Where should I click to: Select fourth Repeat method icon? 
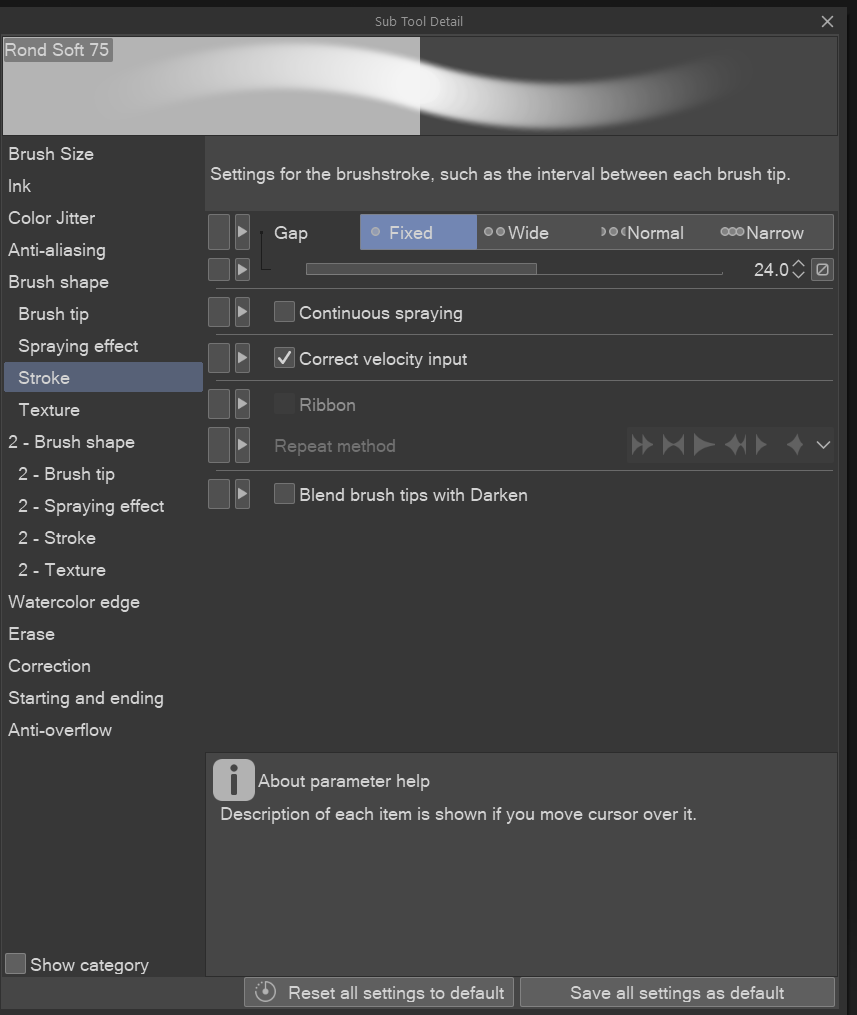coord(735,445)
